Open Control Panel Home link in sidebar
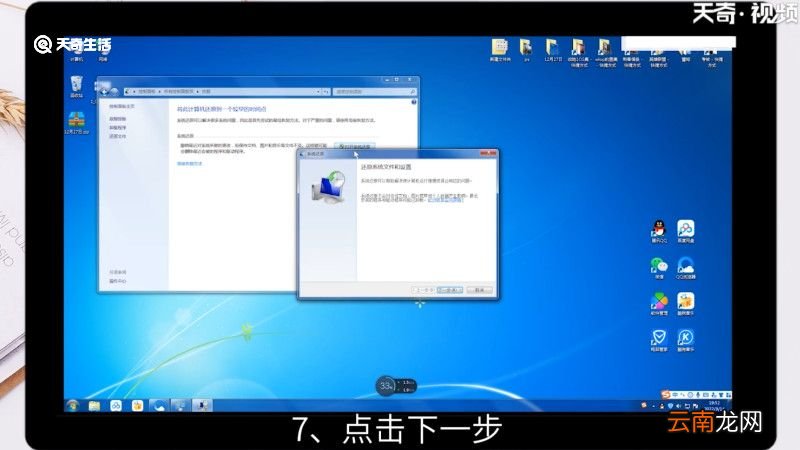Screen dimensions: 800x450 (121, 106)
